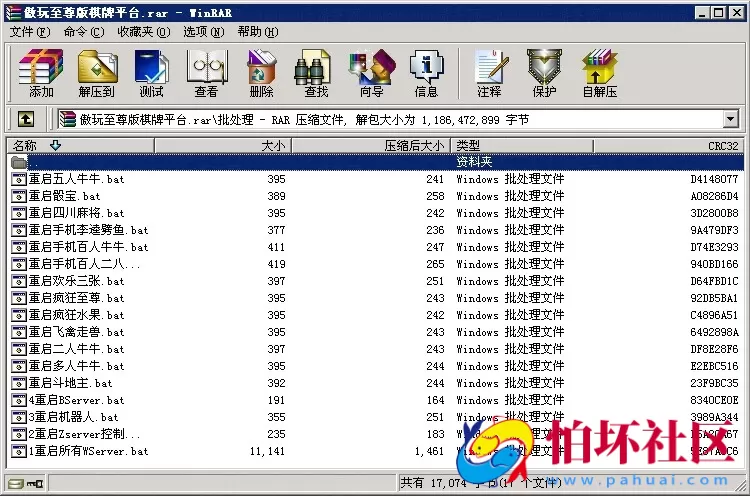Sort by 压缩后大小 column header
Screen dimensions: 750x496
click(x=371, y=145)
